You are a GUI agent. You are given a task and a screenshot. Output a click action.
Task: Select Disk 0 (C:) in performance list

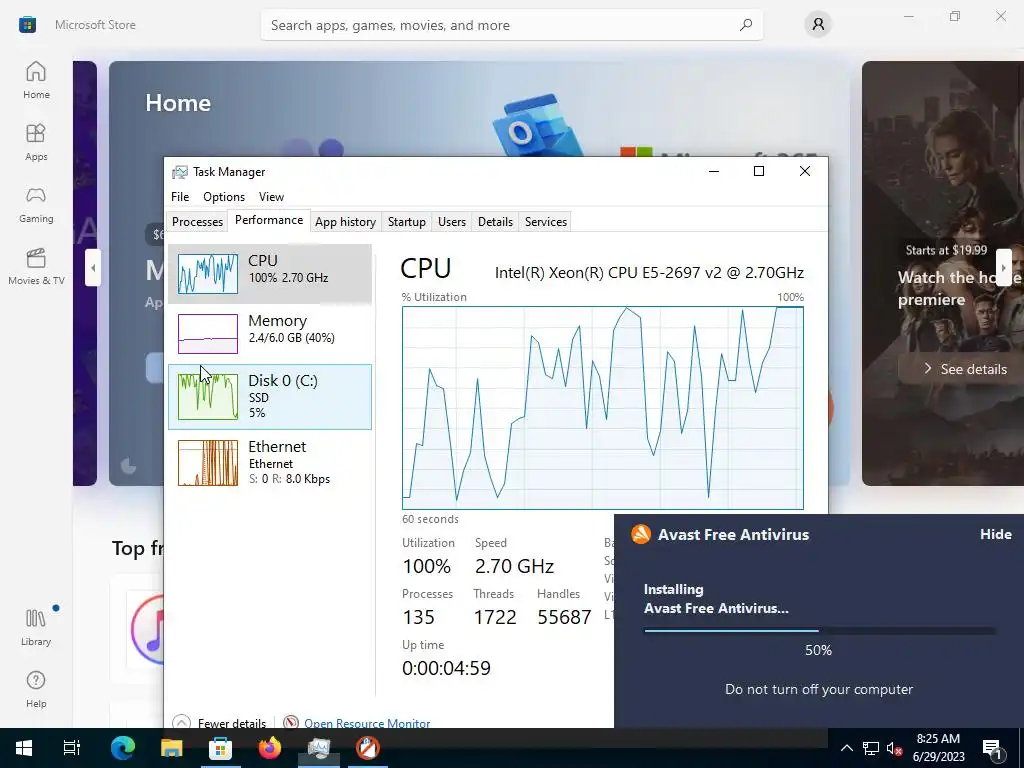(270, 397)
